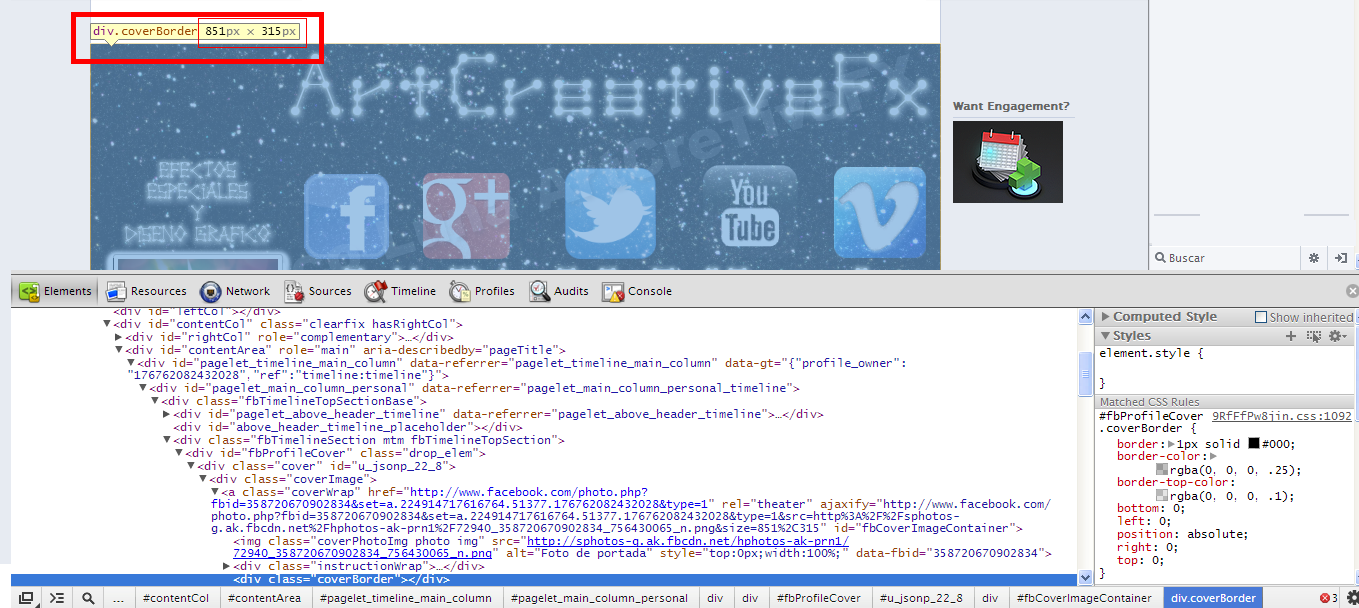Expand the border-color property triangle

coord(1213,456)
